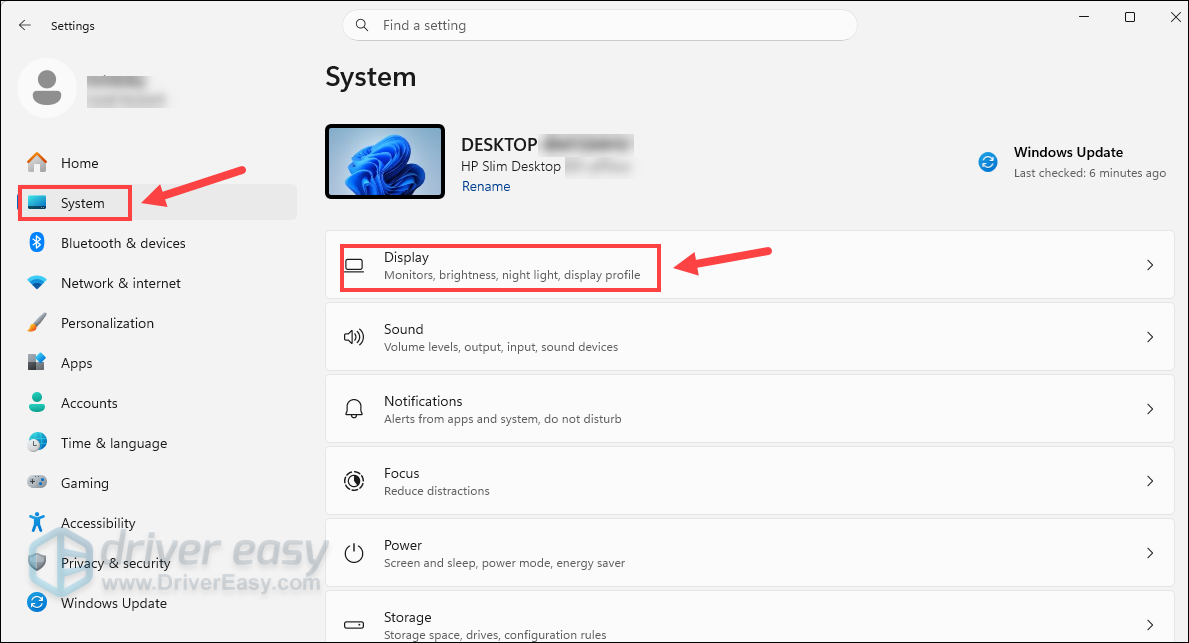This screenshot has height=643, width=1189.
Task: Open Personalization section
Action: coord(107,323)
